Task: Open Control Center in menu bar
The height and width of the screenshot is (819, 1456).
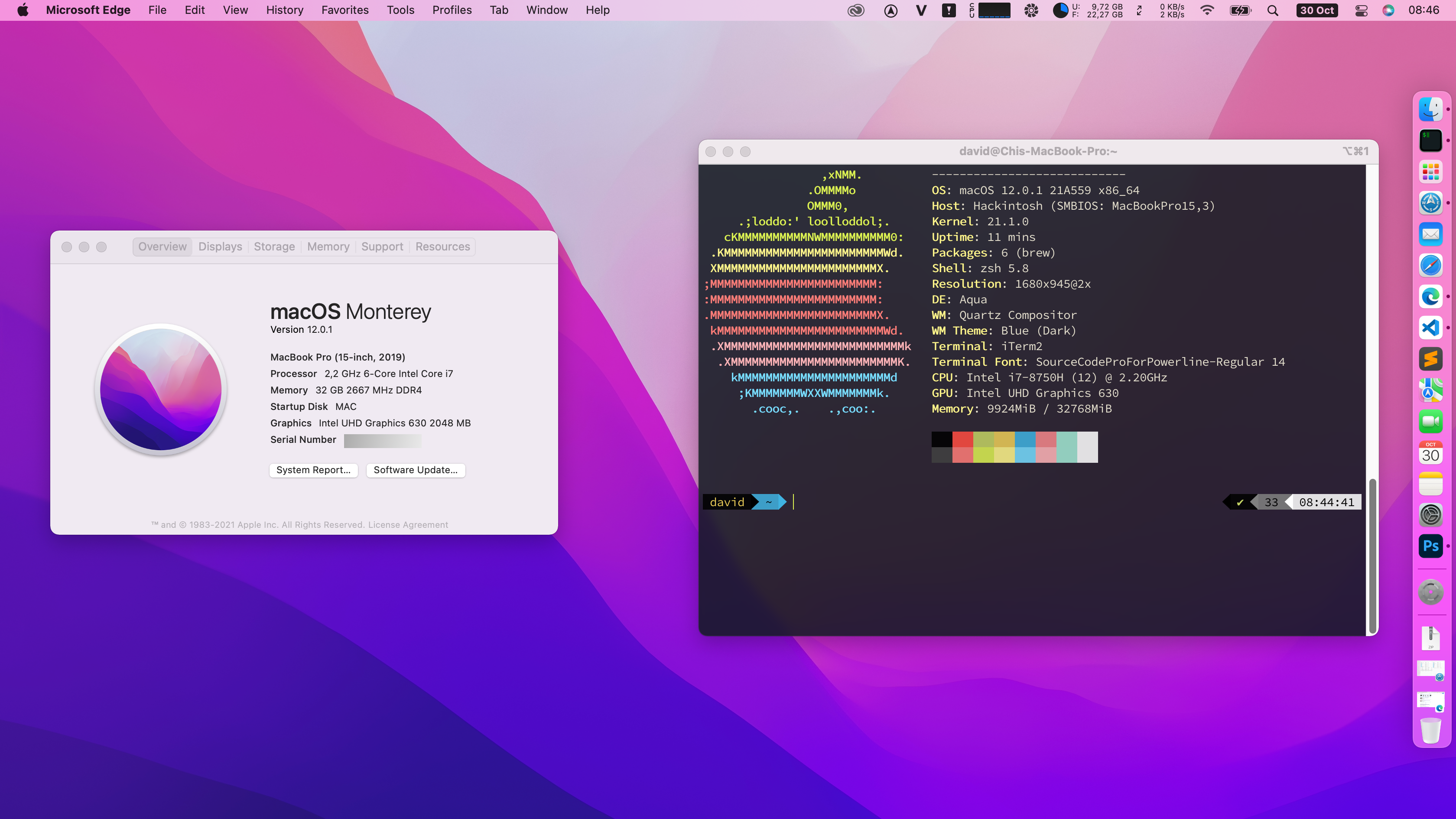Action: (1361, 10)
